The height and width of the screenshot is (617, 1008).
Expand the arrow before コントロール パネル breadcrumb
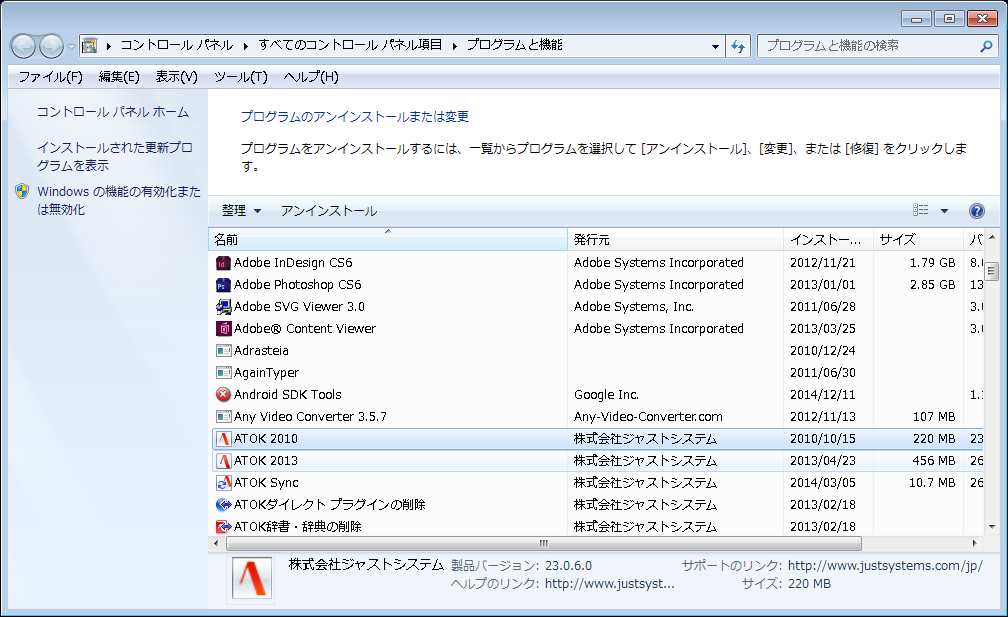click(x=109, y=46)
